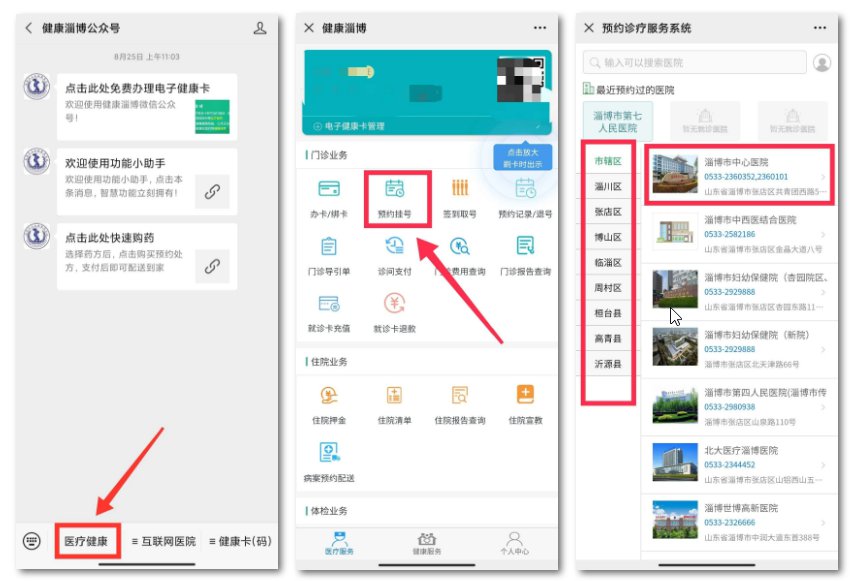This screenshot has width=860, height=581.
Task: Switch to the 医疗服务 bottom tab
Action: point(340,543)
